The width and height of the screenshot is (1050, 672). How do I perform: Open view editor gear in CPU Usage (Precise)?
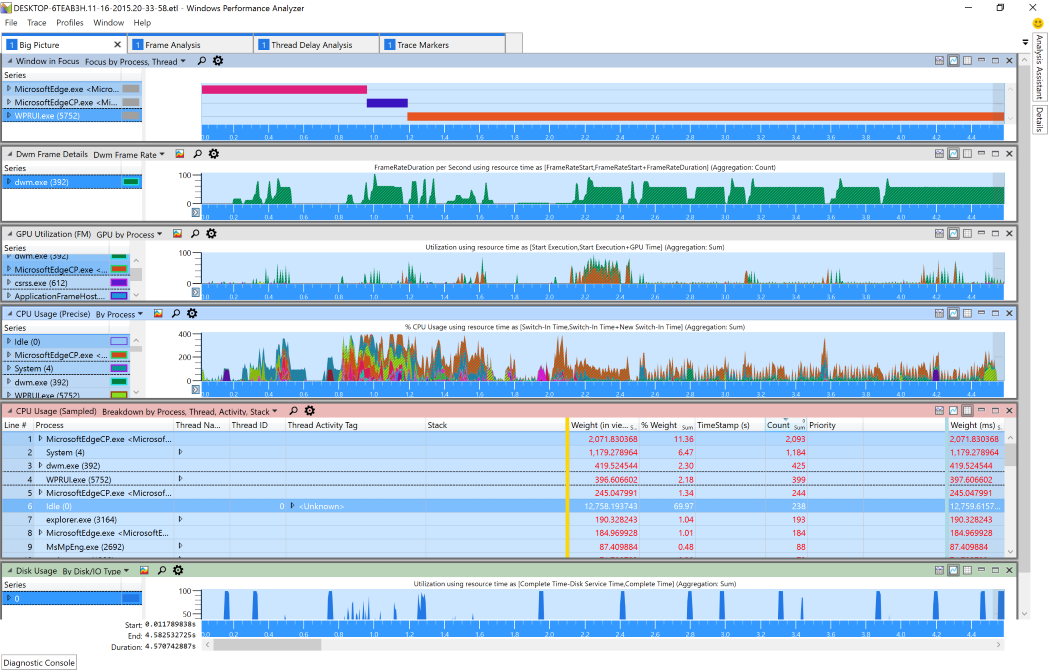click(192, 314)
